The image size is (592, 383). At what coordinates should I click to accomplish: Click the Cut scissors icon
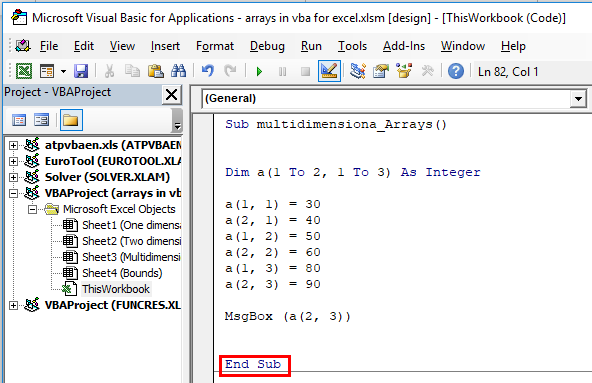click(x=109, y=71)
